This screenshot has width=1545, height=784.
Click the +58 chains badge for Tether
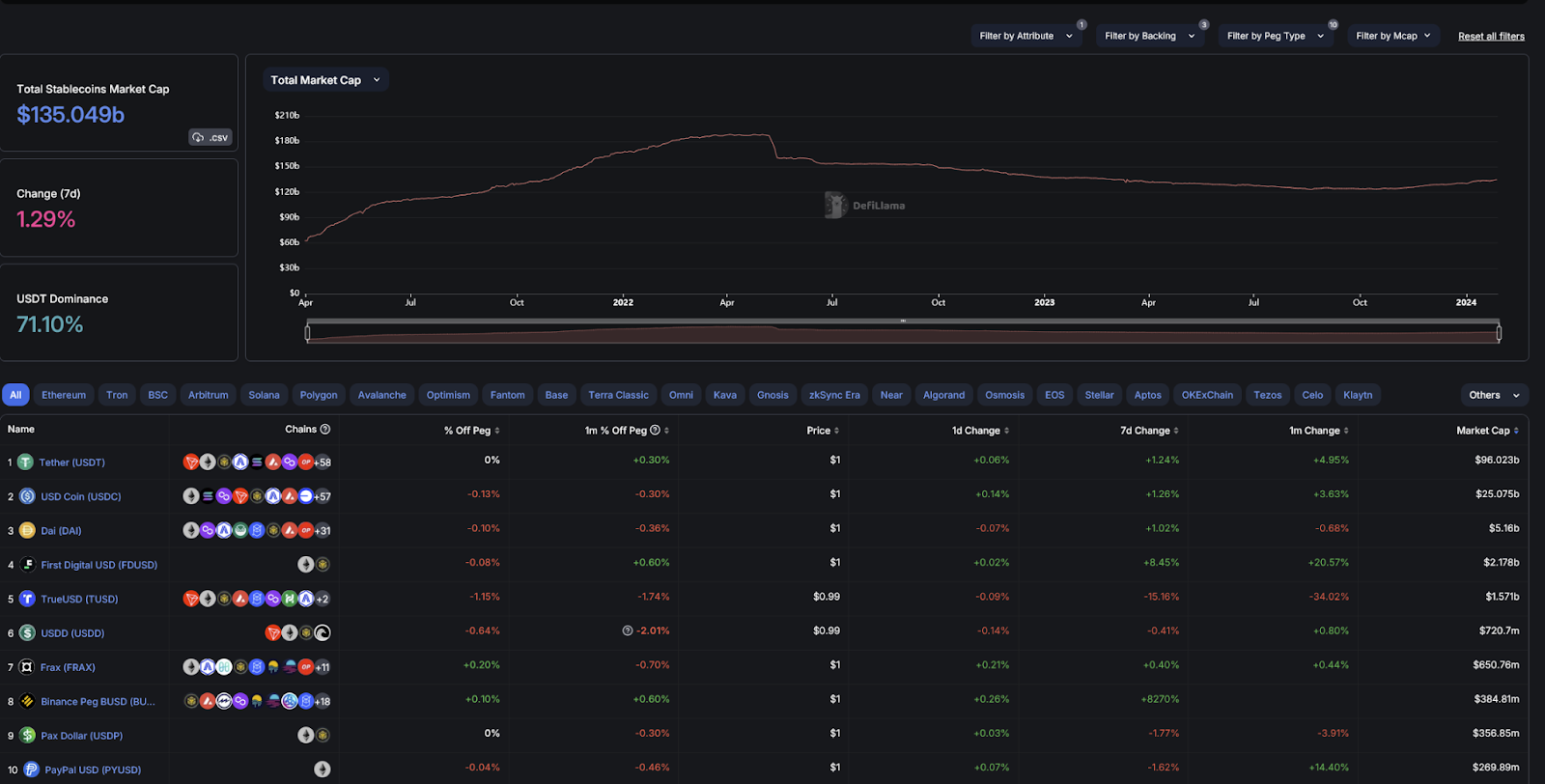pos(323,462)
